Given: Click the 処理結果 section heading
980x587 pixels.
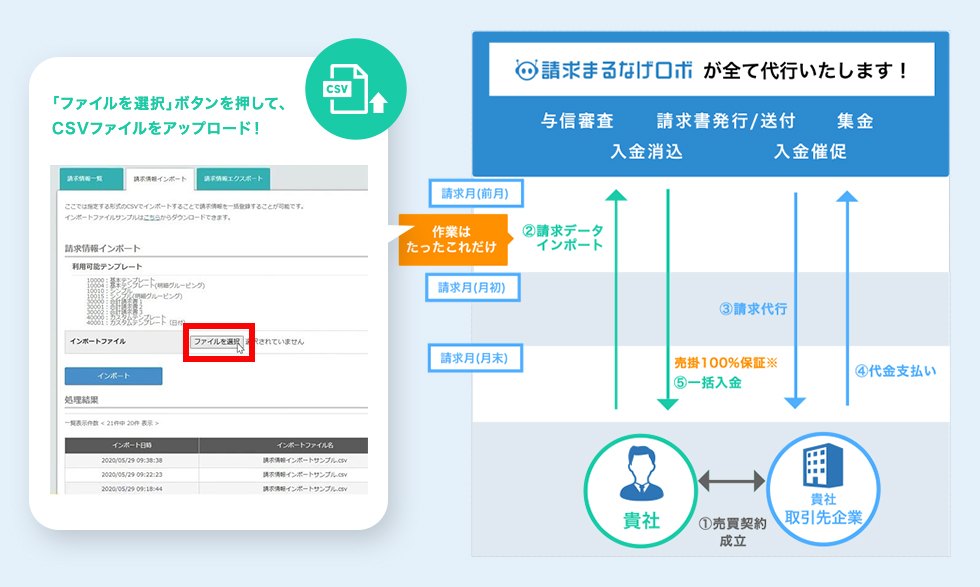Looking at the screenshot, I should coord(82,400).
